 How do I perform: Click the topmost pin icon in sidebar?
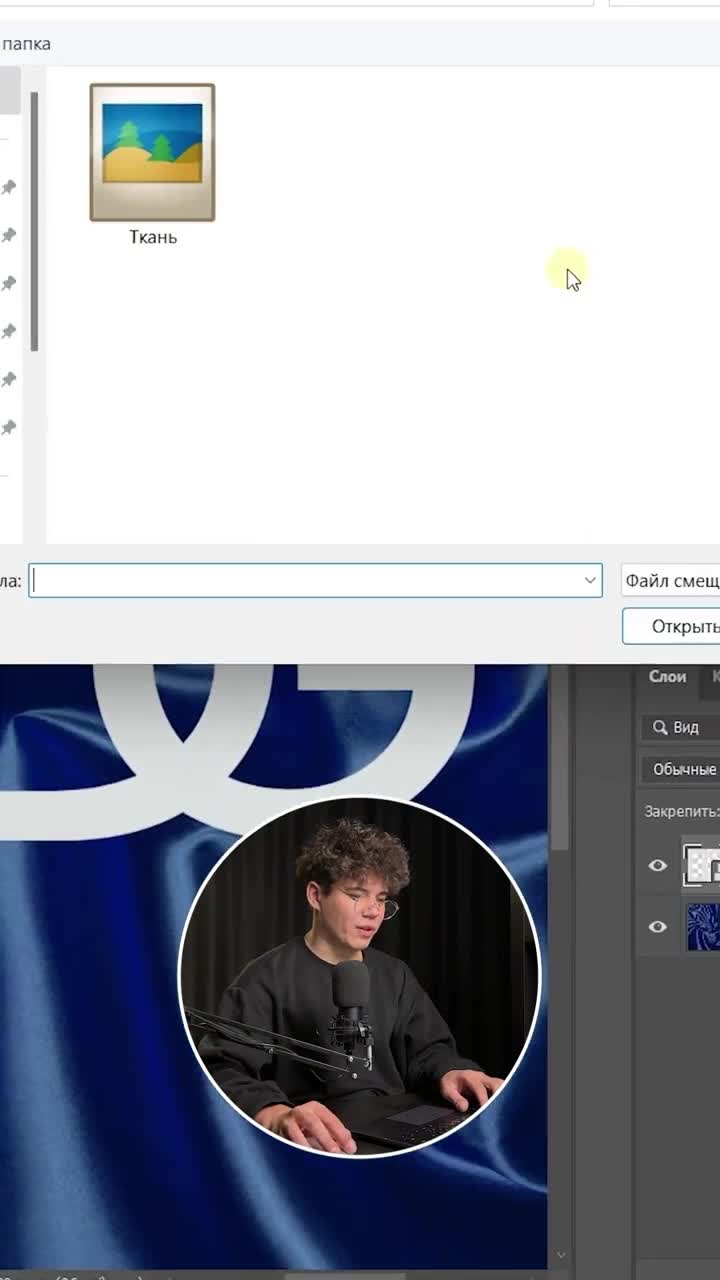tap(9, 187)
